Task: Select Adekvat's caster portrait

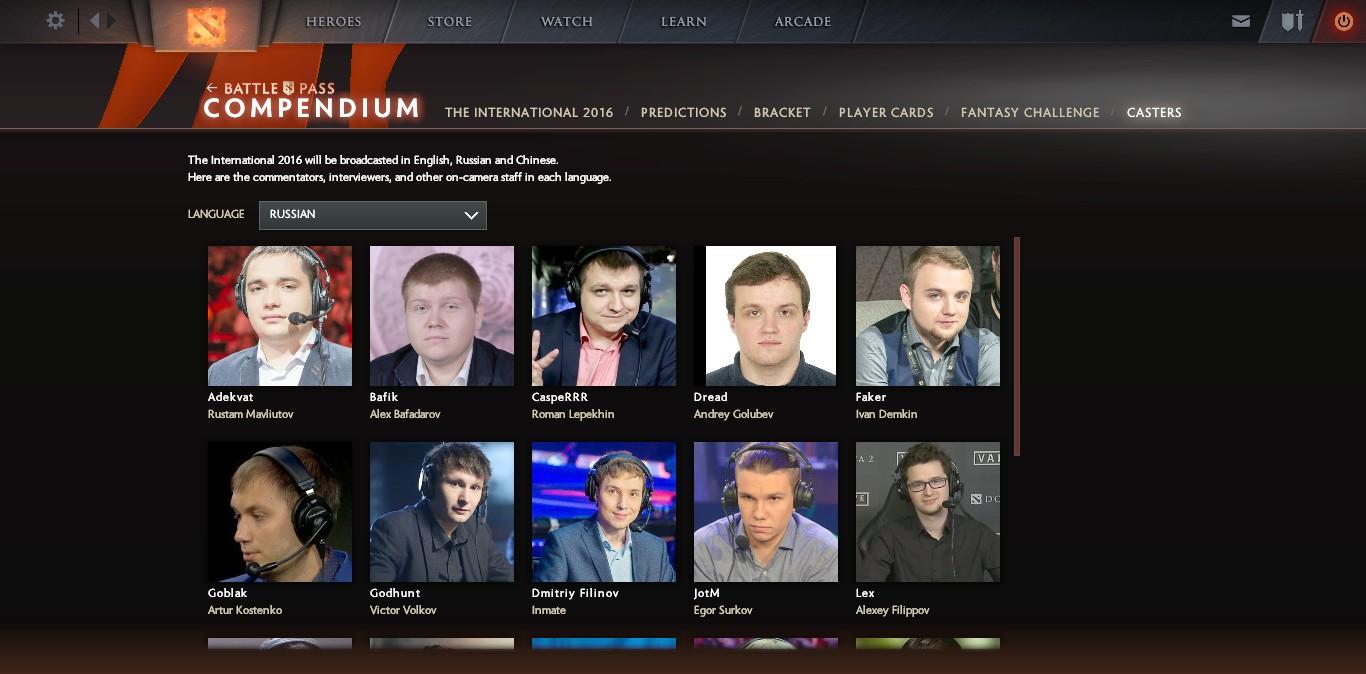Action: coord(280,316)
